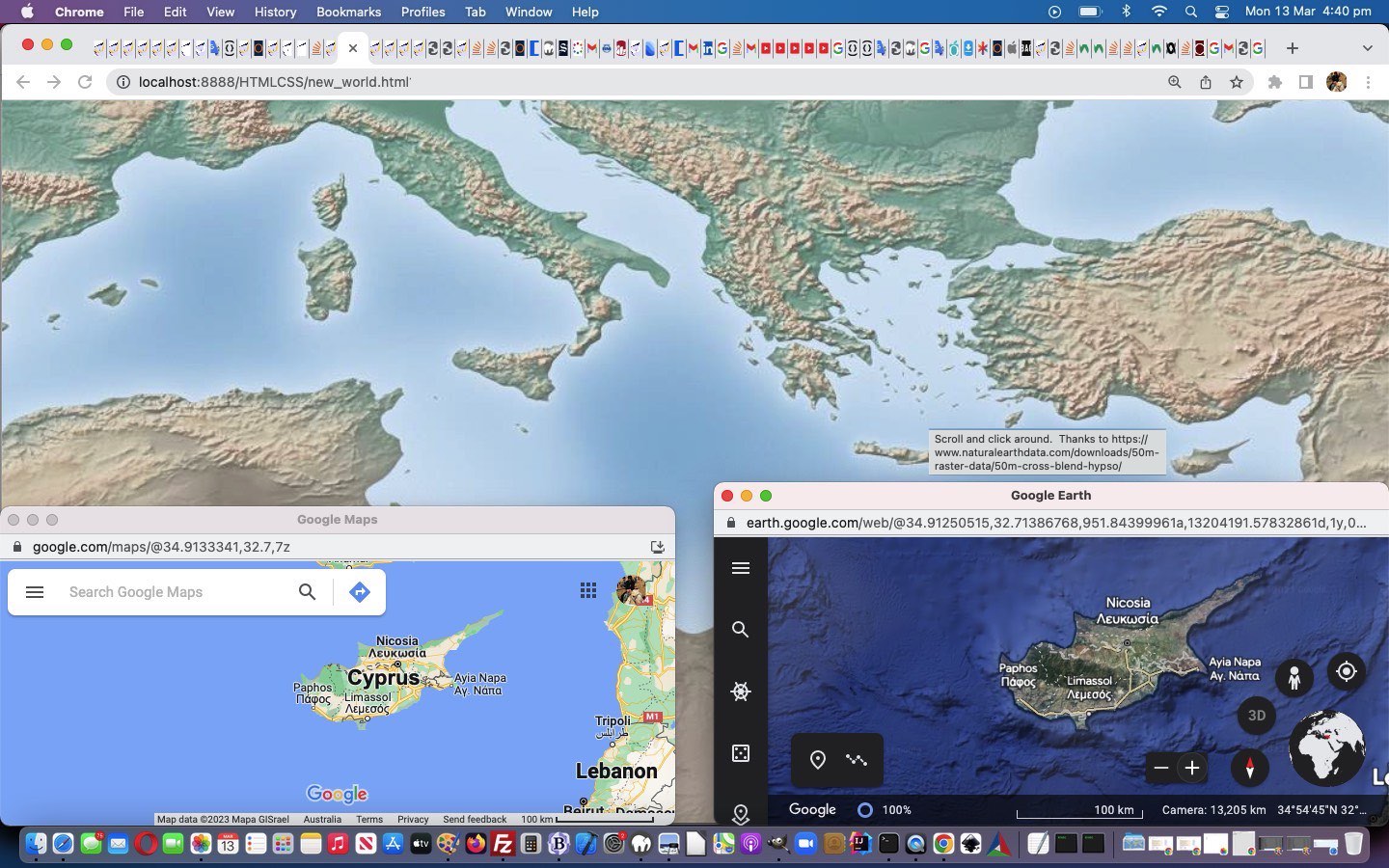Click Send feedback in Google Maps
The image size is (1389, 868).
(x=475, y=820)
